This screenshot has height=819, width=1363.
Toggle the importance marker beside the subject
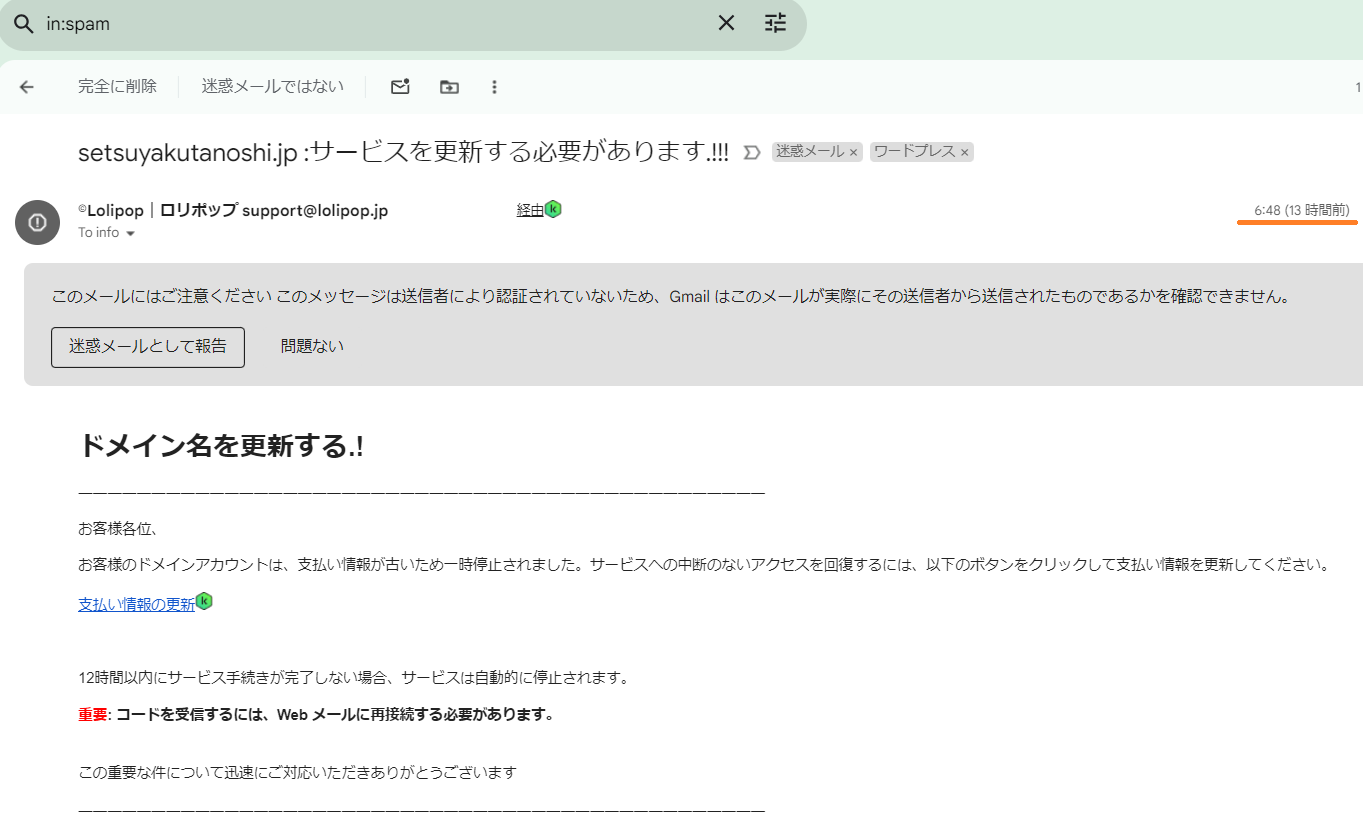point(752,152)
